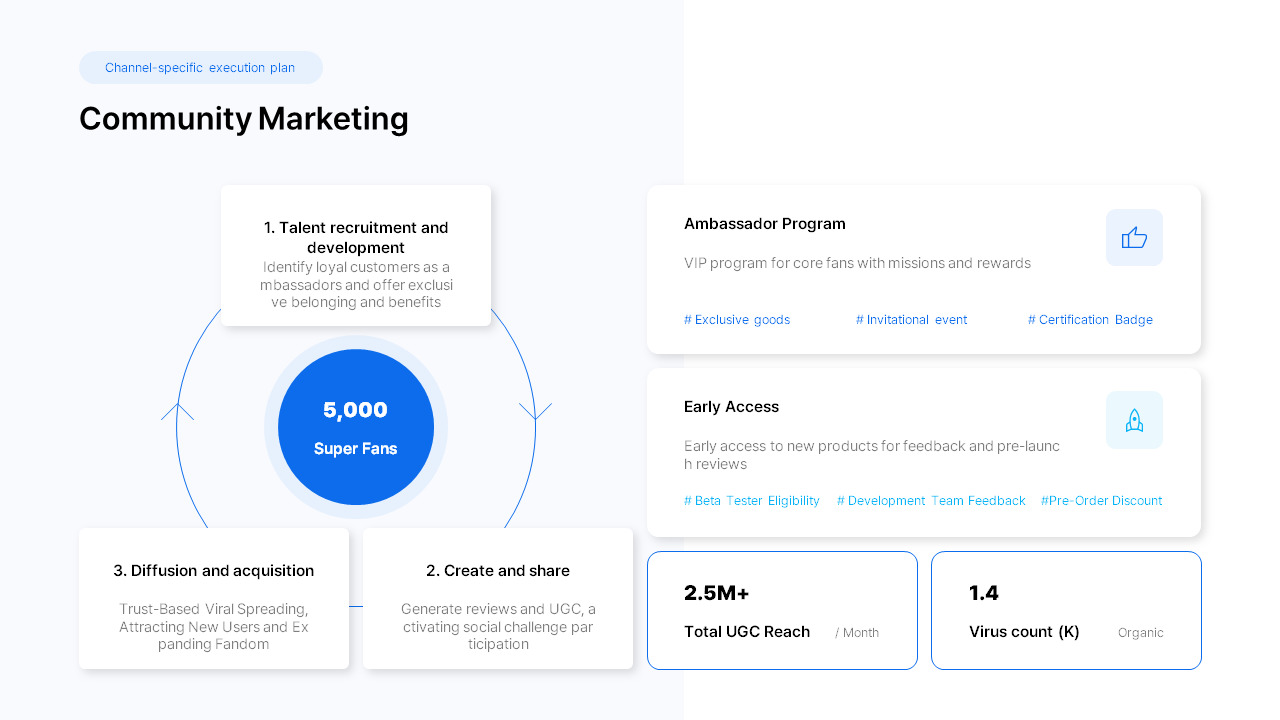Click the 'Early access to new products' description
Viewport: 1280px width, 720px height.
point(872,455)
